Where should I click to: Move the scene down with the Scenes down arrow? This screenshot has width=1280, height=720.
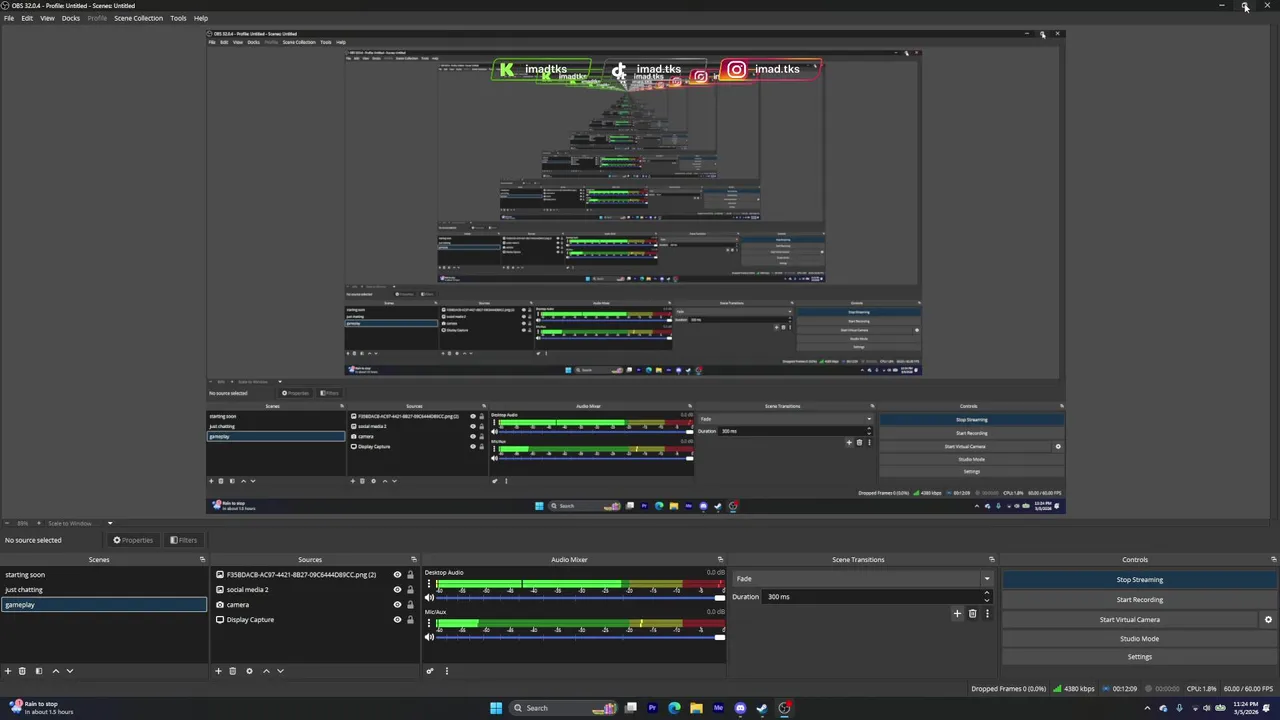click(69, 671)
